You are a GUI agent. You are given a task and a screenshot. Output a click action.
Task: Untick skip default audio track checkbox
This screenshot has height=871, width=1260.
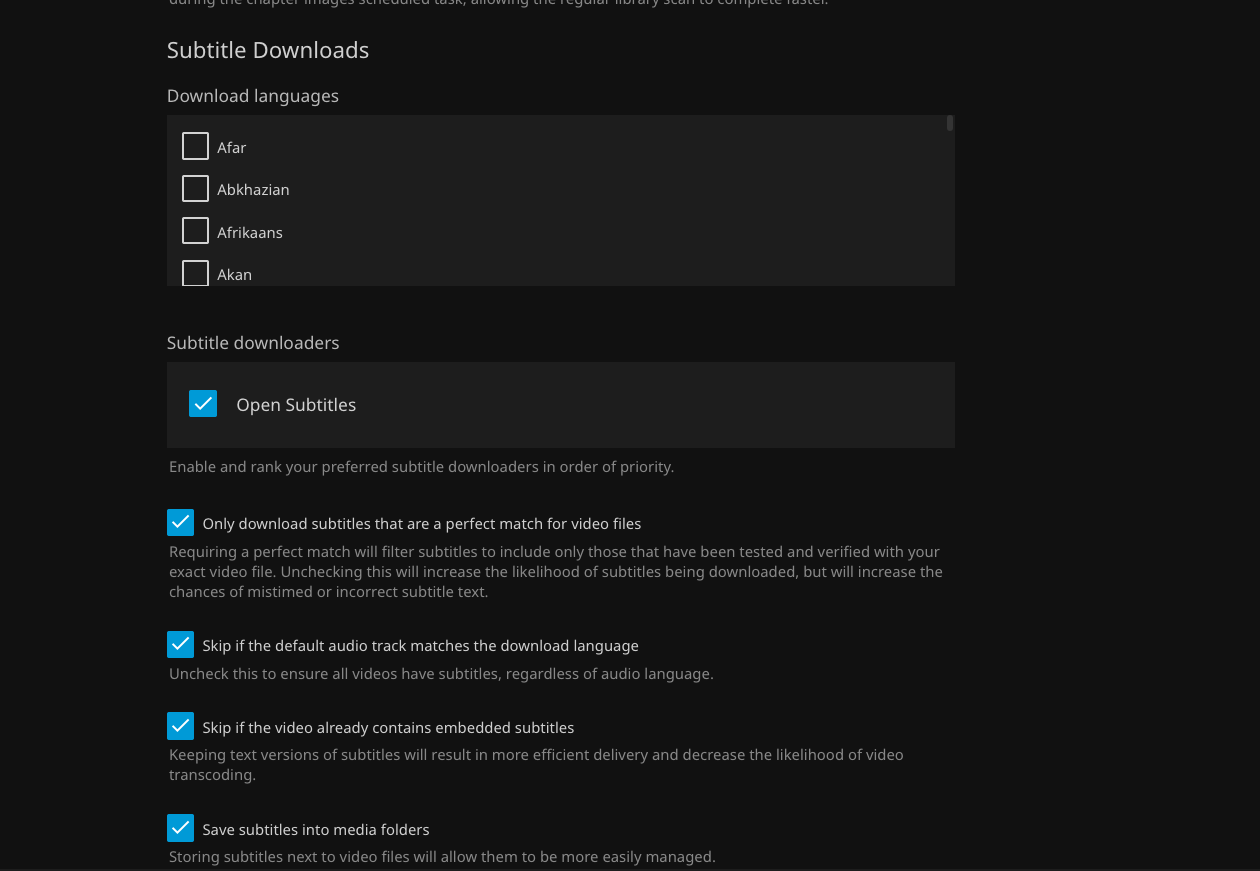180,644
